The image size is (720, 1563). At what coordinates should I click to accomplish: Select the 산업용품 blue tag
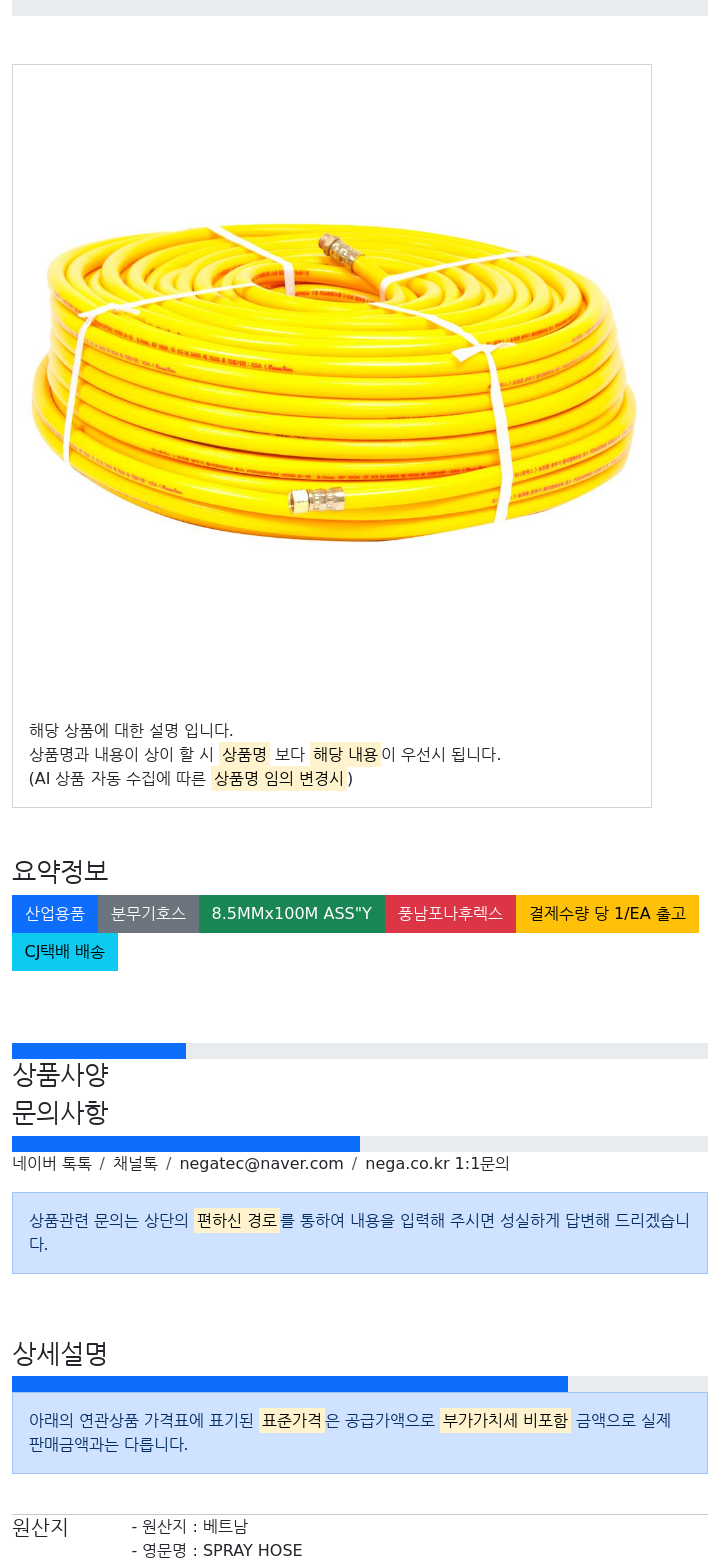[55, 914]
